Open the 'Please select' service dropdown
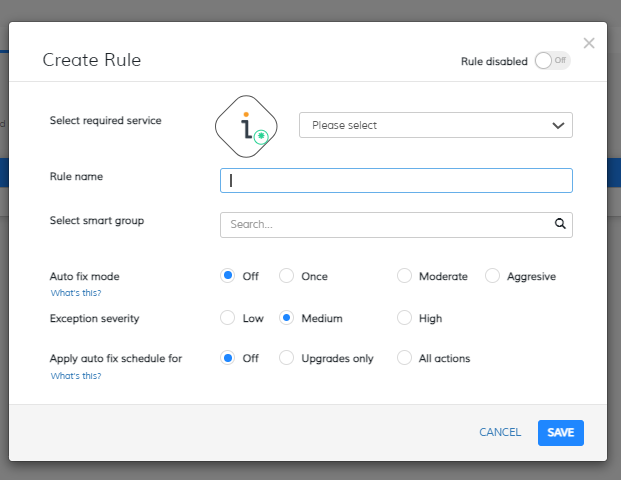Screen dimensions: 621x480 click(x=436, y=125)
